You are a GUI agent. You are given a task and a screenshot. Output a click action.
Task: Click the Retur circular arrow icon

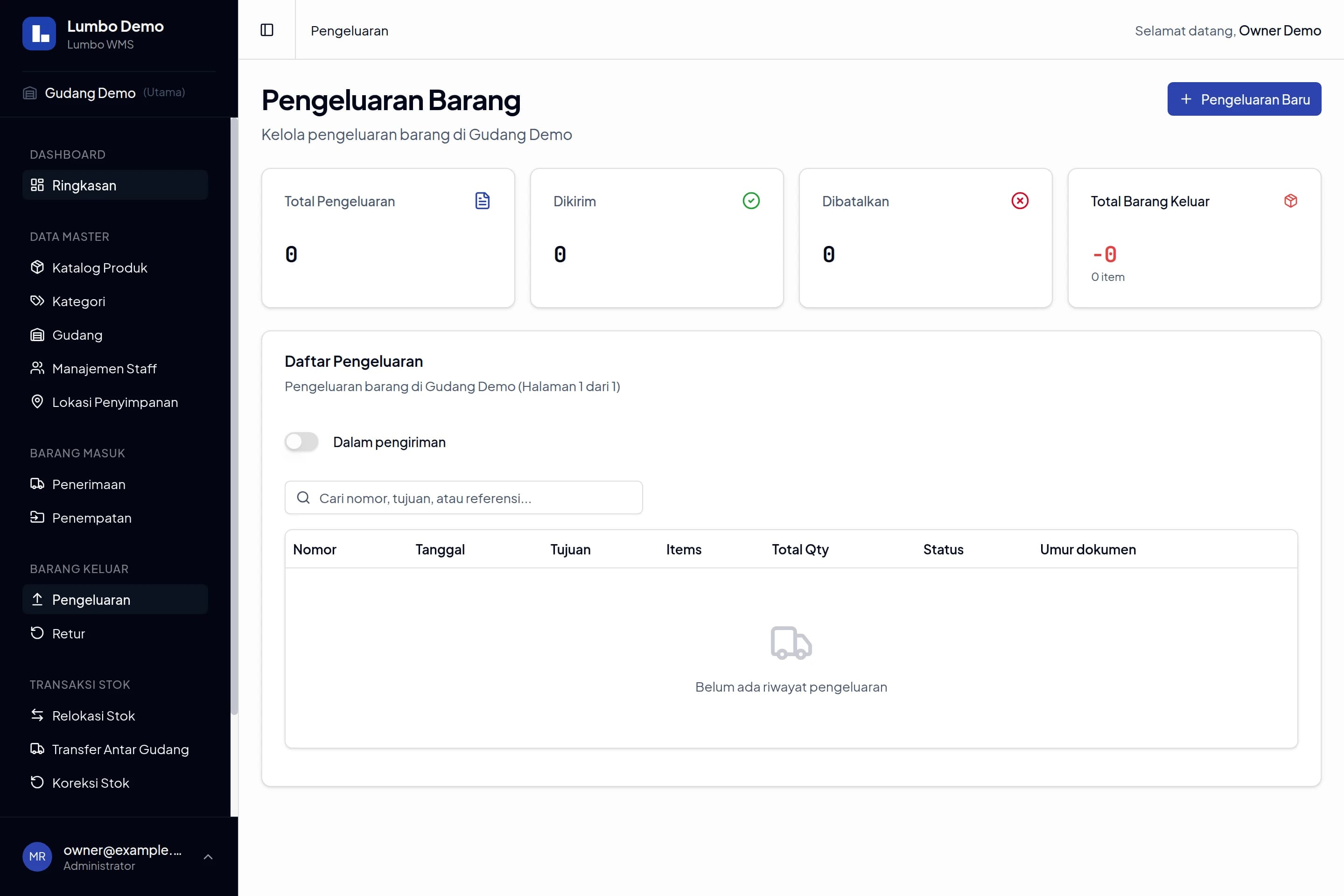37,633
